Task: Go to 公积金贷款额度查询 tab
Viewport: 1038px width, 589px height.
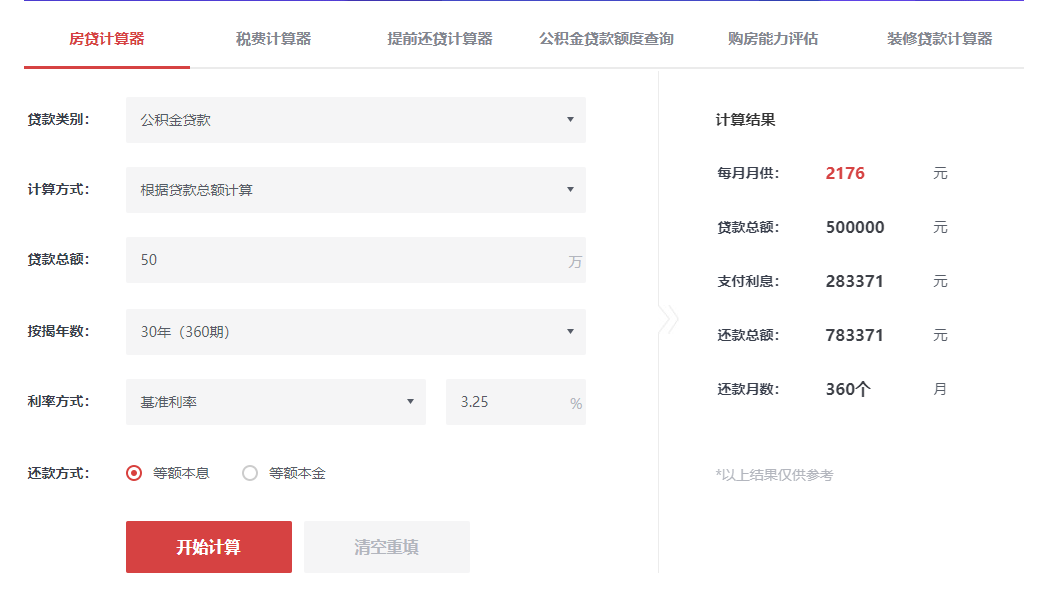Action: click(x=606, y=39)
